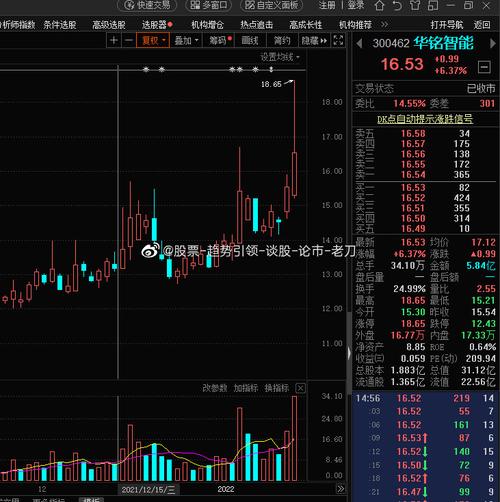
Task: Click the 登录 login link
Action: tap(356, 5)
